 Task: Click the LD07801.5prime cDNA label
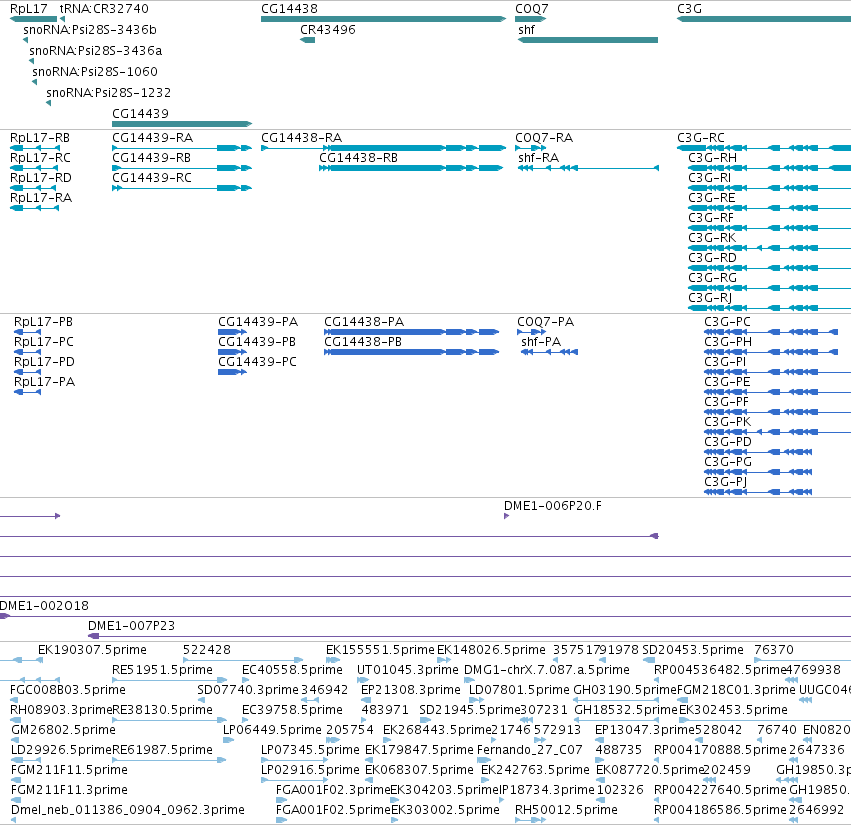tap(519, 690)
